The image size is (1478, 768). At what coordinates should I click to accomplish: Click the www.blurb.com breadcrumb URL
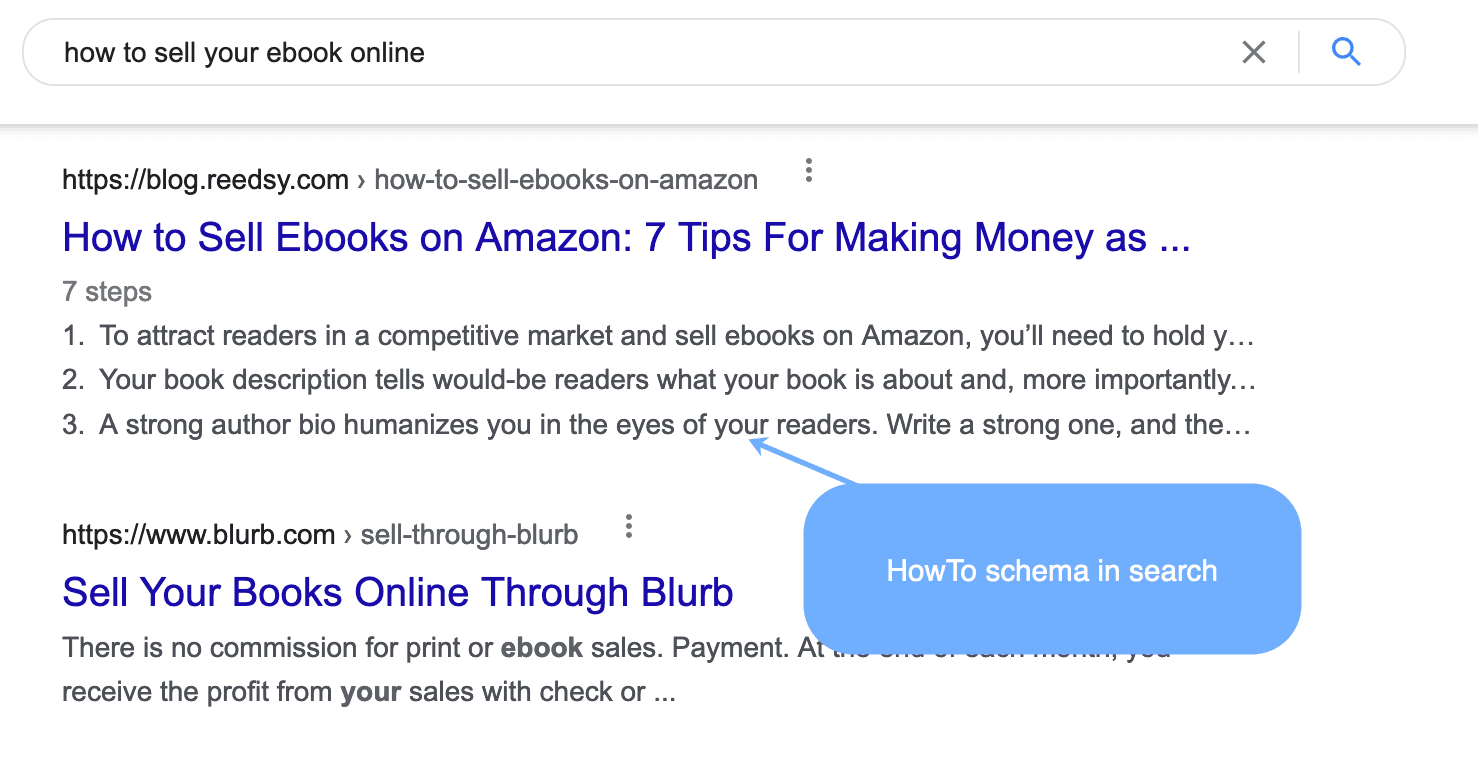(199, 534)
